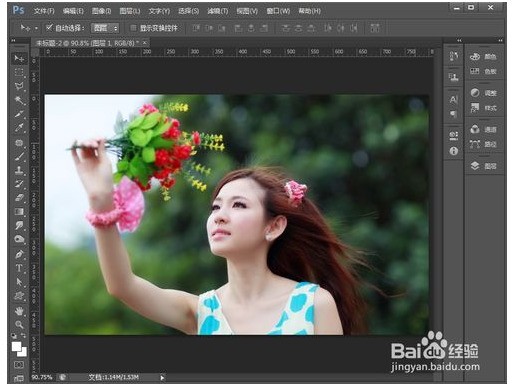Select the Brush tool
Image resolution: width=512 pixels, height=388 pixels.
tap(19, 156)
